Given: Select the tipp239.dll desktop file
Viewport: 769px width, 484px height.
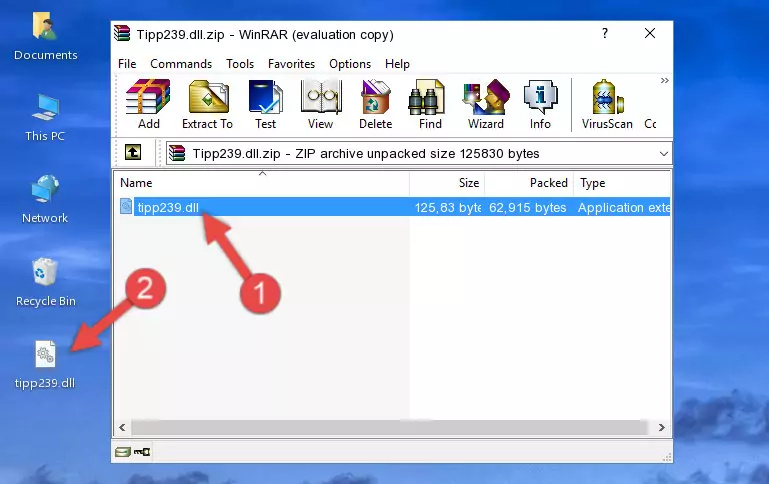Looking at the screenshot, I should coord(45,365).
